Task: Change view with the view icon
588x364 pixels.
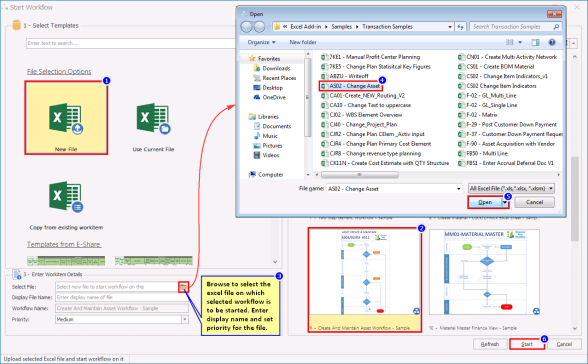Action: [x=510, y=42]
